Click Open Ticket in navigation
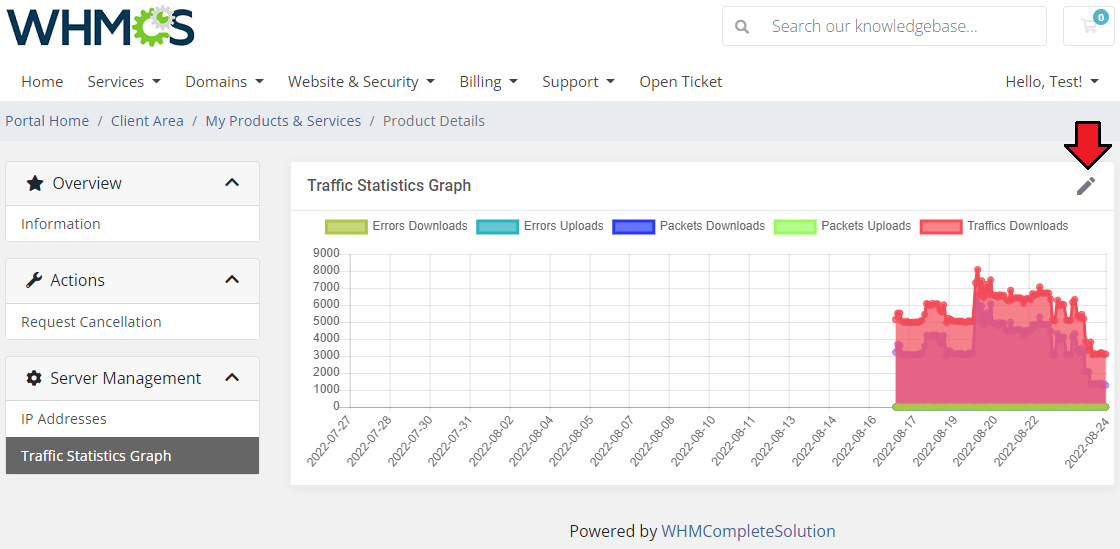Image resolution: width=1120 pixels, height=549 pixels. (x=681, y=81)
